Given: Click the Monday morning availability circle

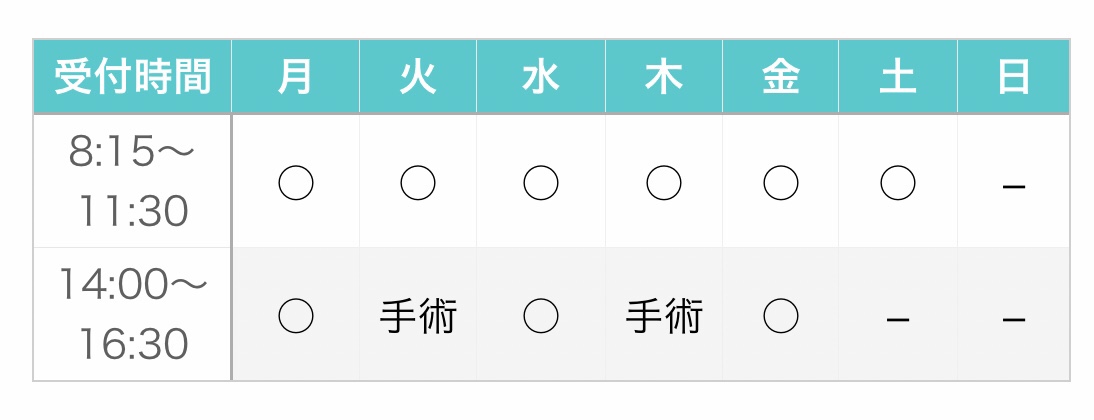Looking at the screenshot, I should pos(295,182).
